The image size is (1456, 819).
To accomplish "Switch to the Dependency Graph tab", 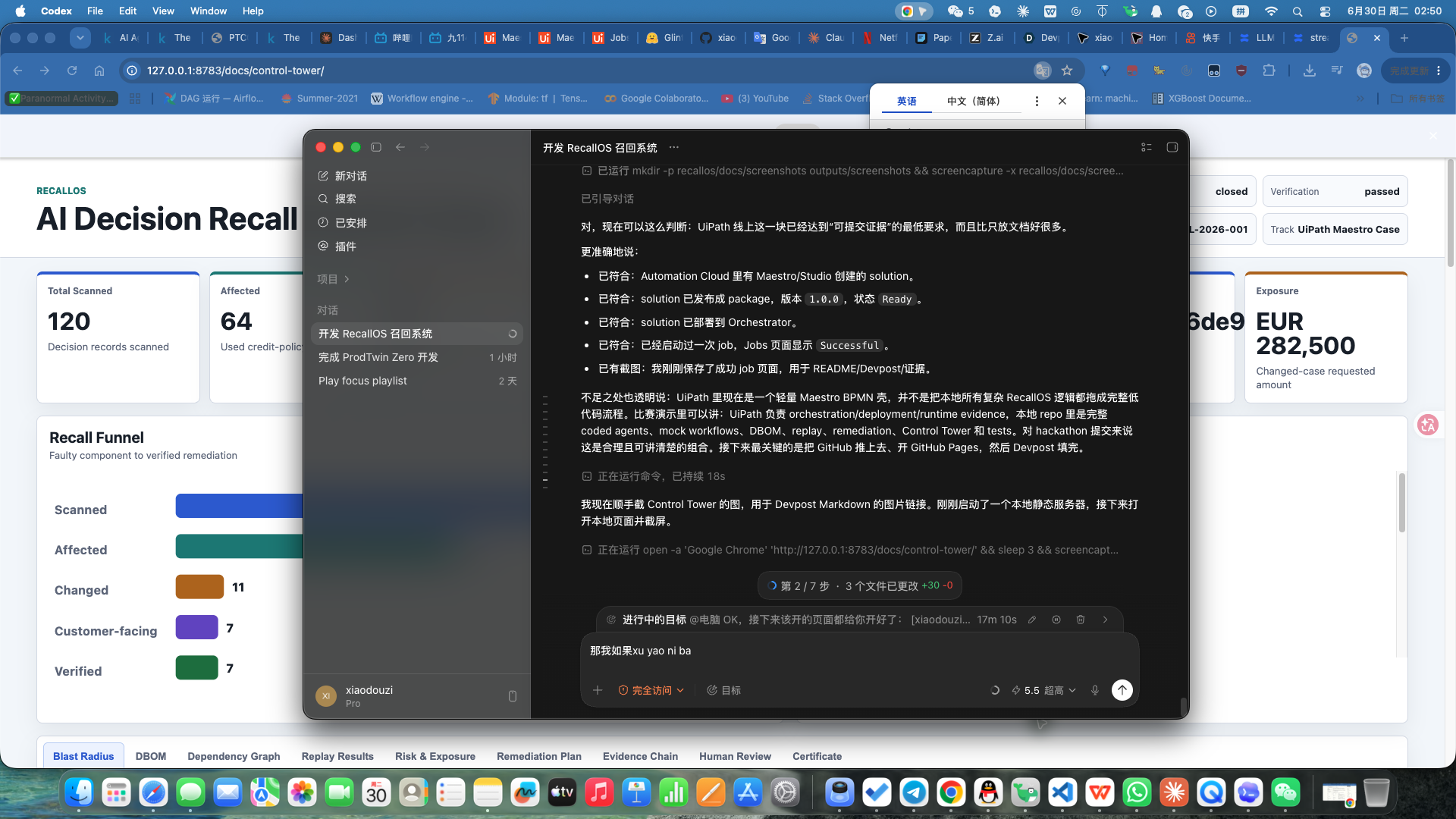I will (x=234, y=756).
